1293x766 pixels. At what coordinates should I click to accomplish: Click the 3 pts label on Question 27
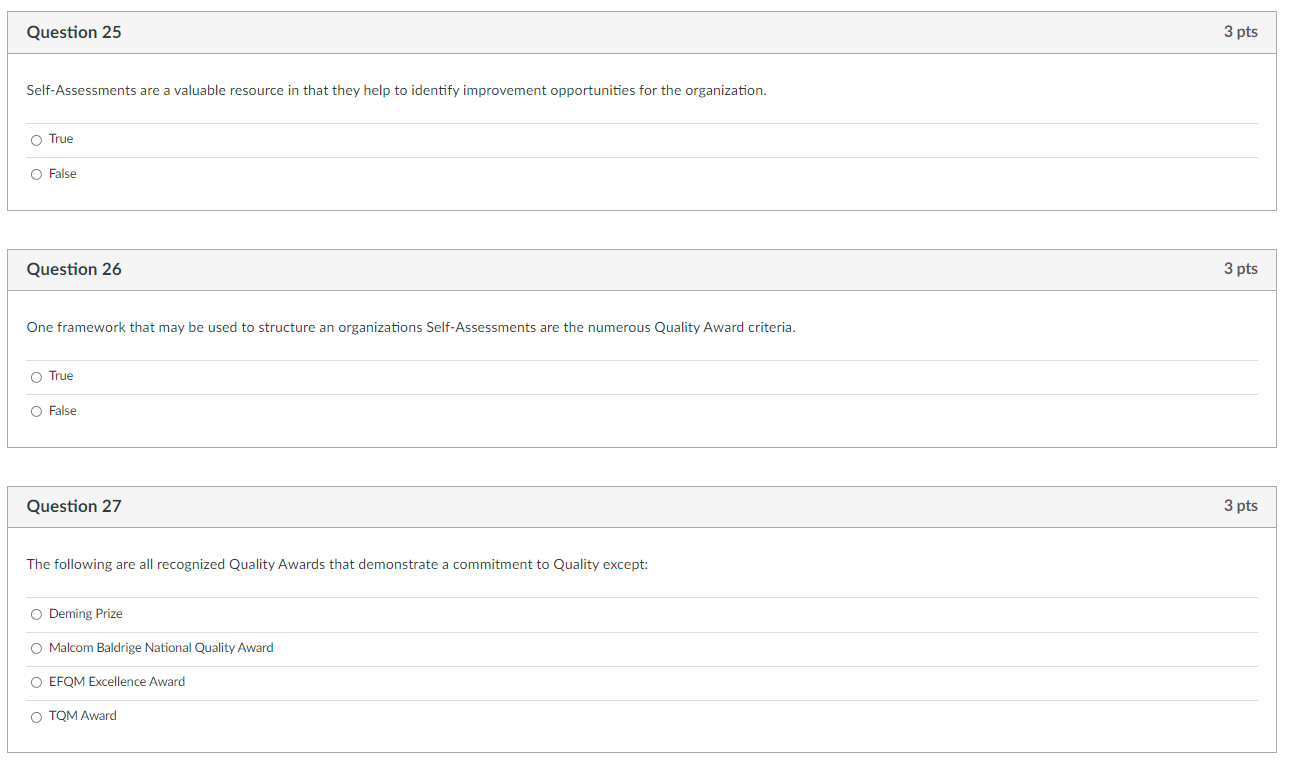point(1241,506)
